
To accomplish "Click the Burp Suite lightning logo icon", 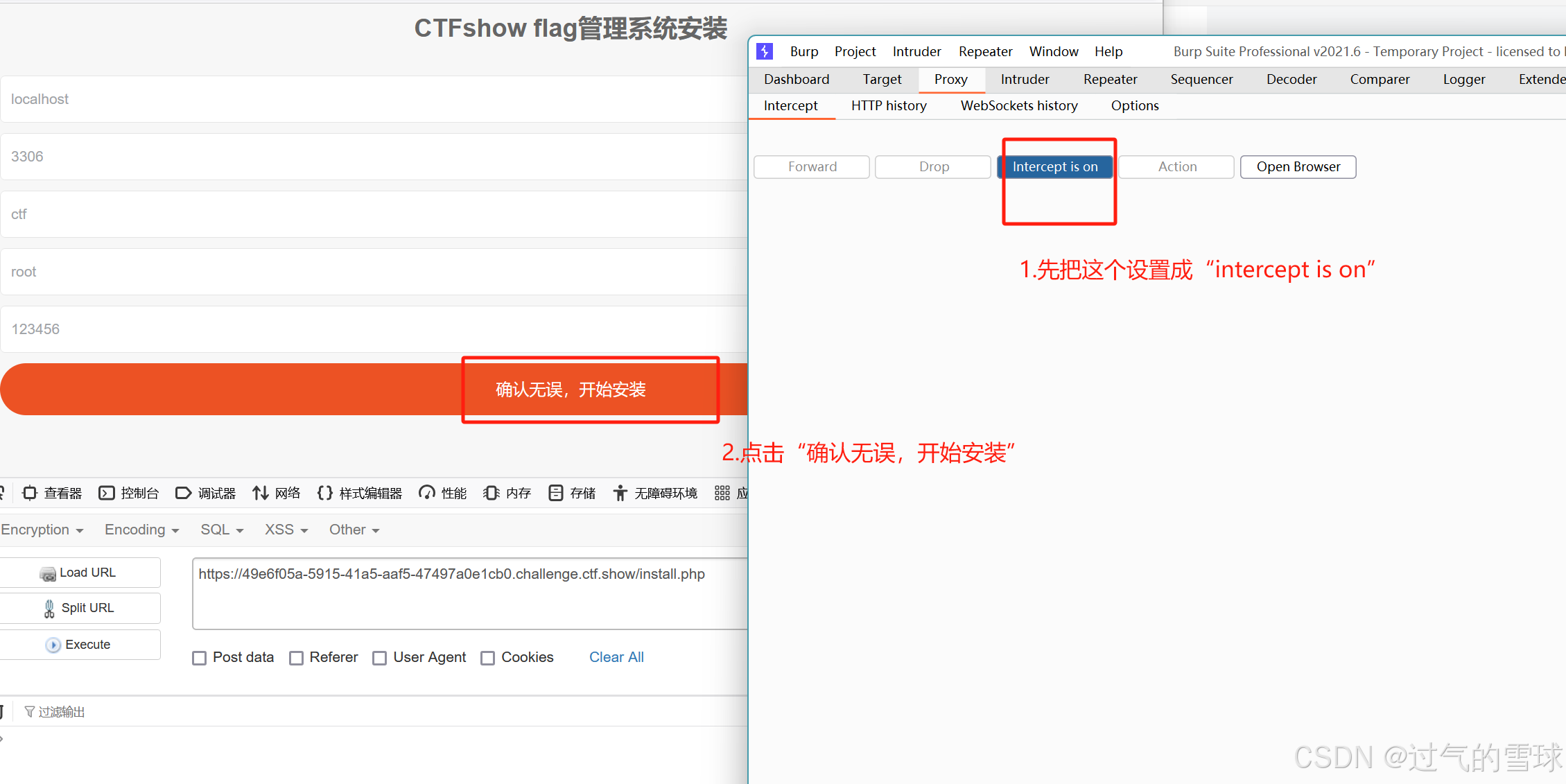I will click(x=765, y=51).
